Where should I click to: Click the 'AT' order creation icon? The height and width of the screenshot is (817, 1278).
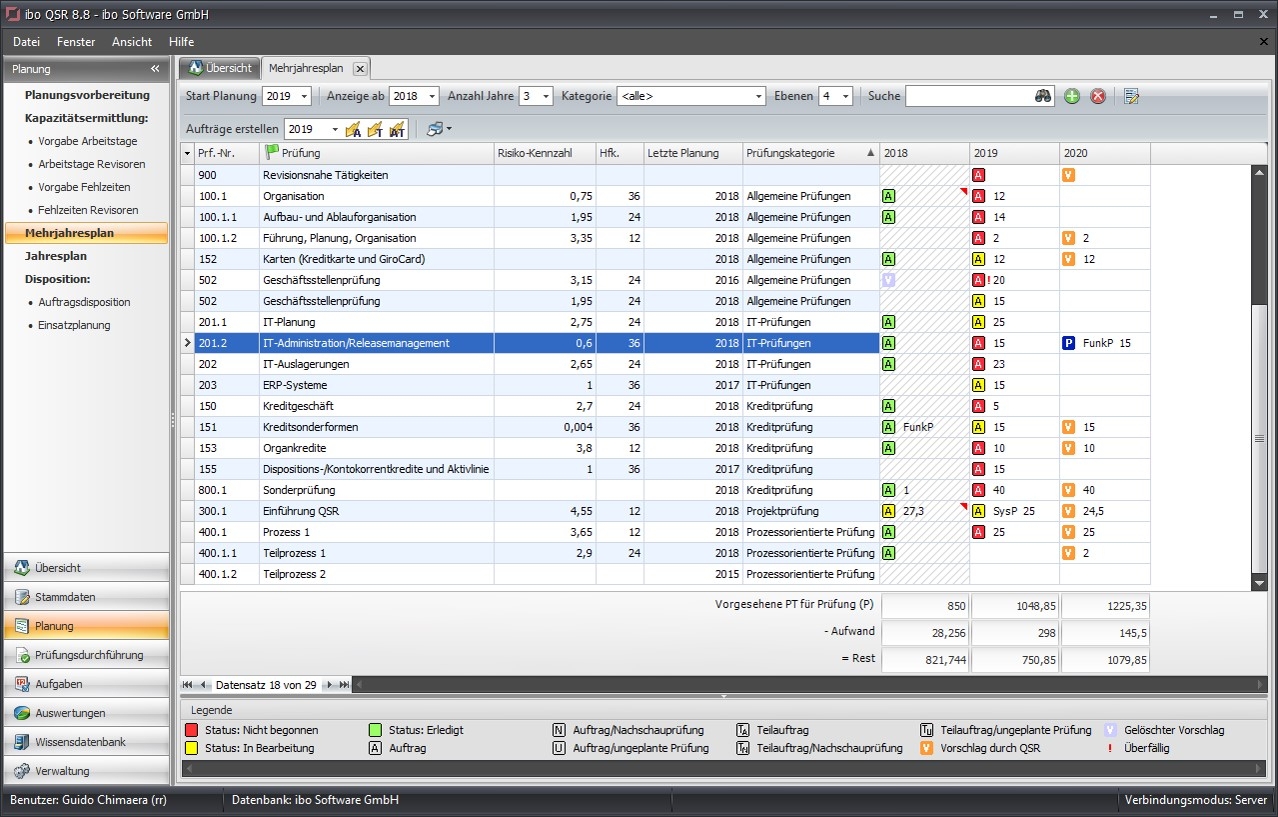pyautogui.click(x=396, y=129)
